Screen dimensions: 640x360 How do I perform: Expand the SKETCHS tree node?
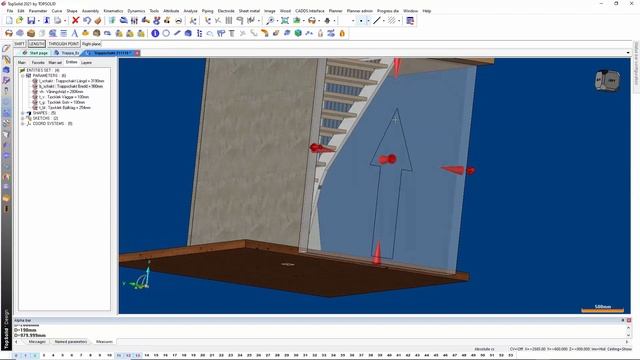tap(23, 118)
